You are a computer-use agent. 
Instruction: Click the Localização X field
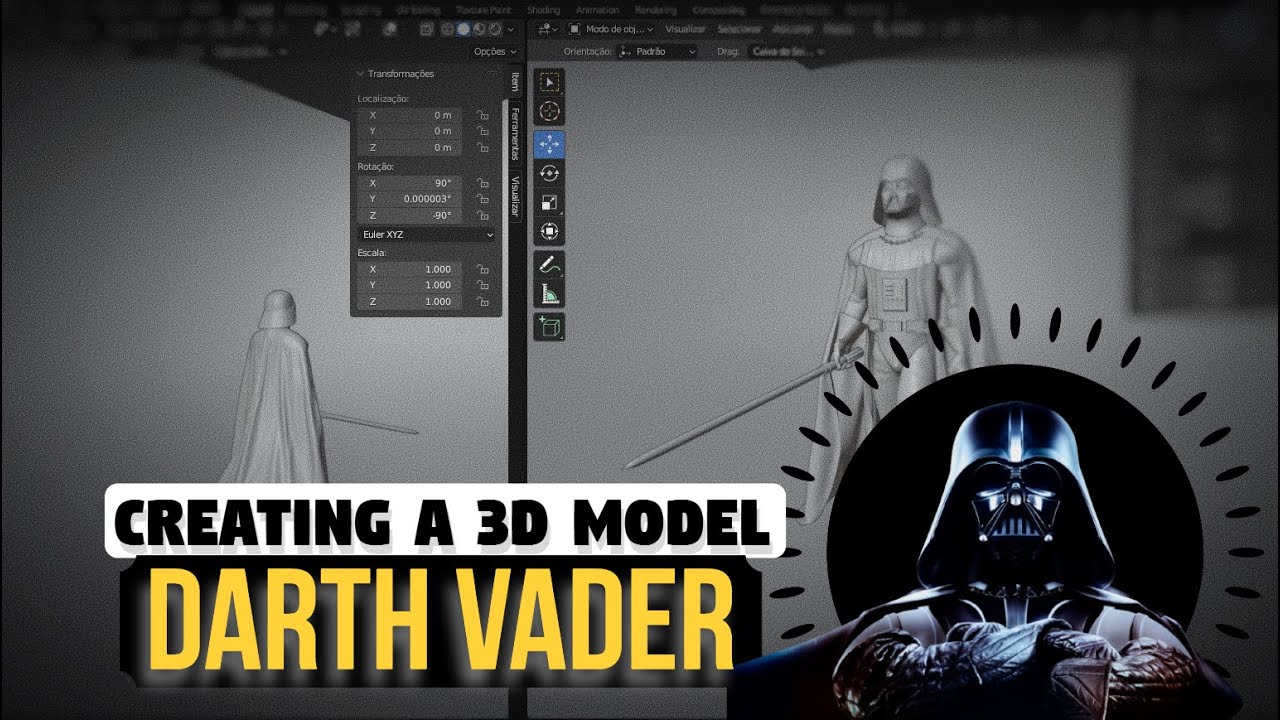(410, 115)
